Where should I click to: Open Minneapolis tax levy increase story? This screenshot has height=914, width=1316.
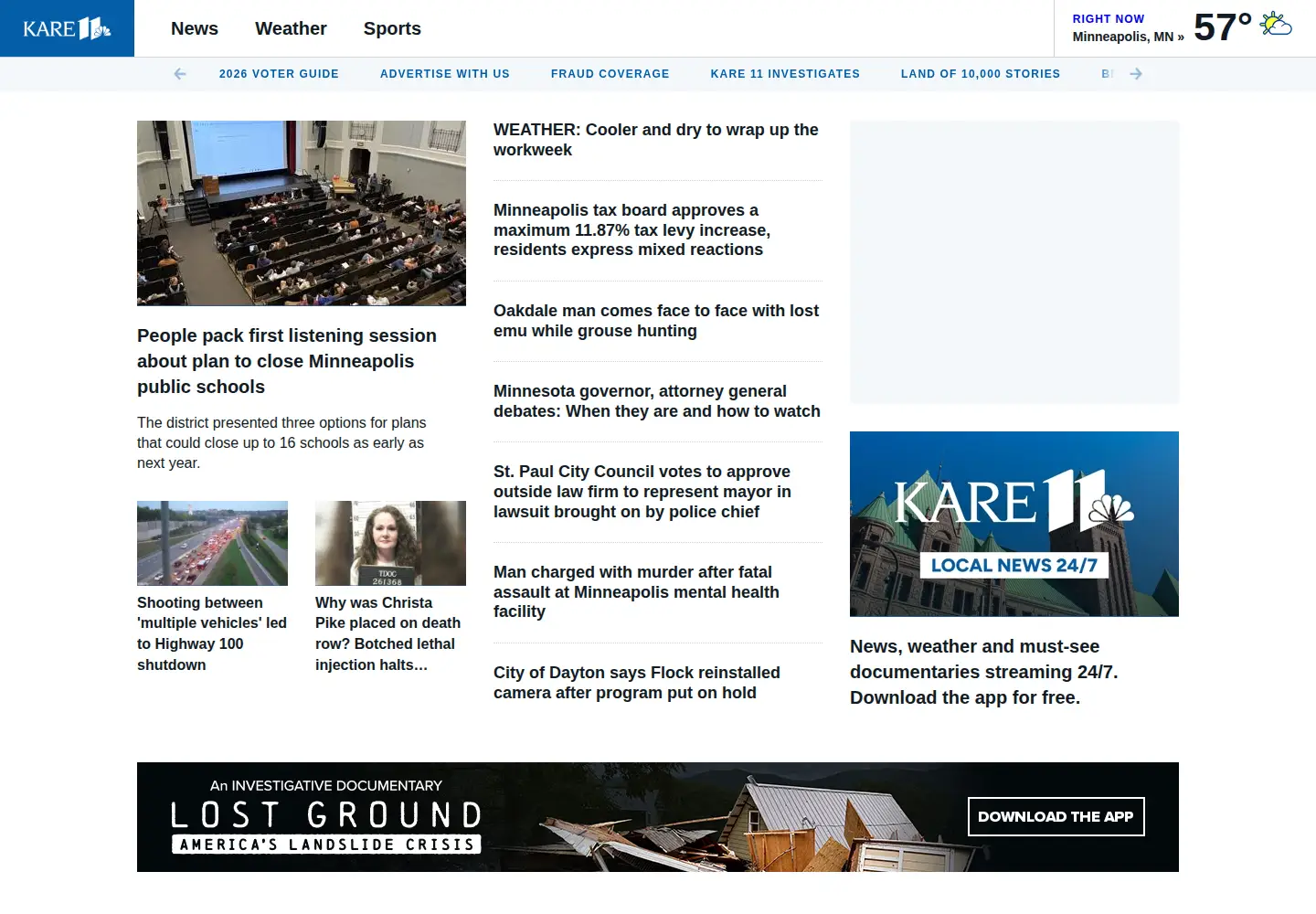click(x=632, y=229)
